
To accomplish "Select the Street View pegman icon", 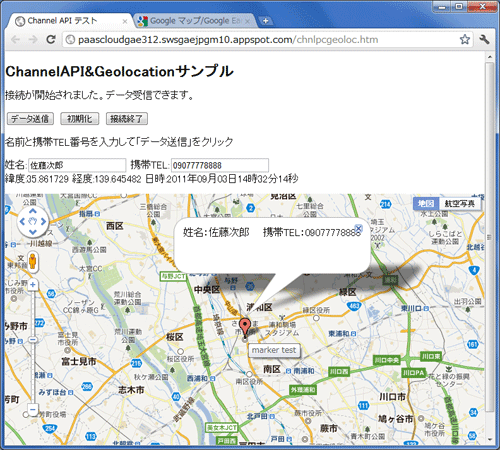I will click(32, 261).
